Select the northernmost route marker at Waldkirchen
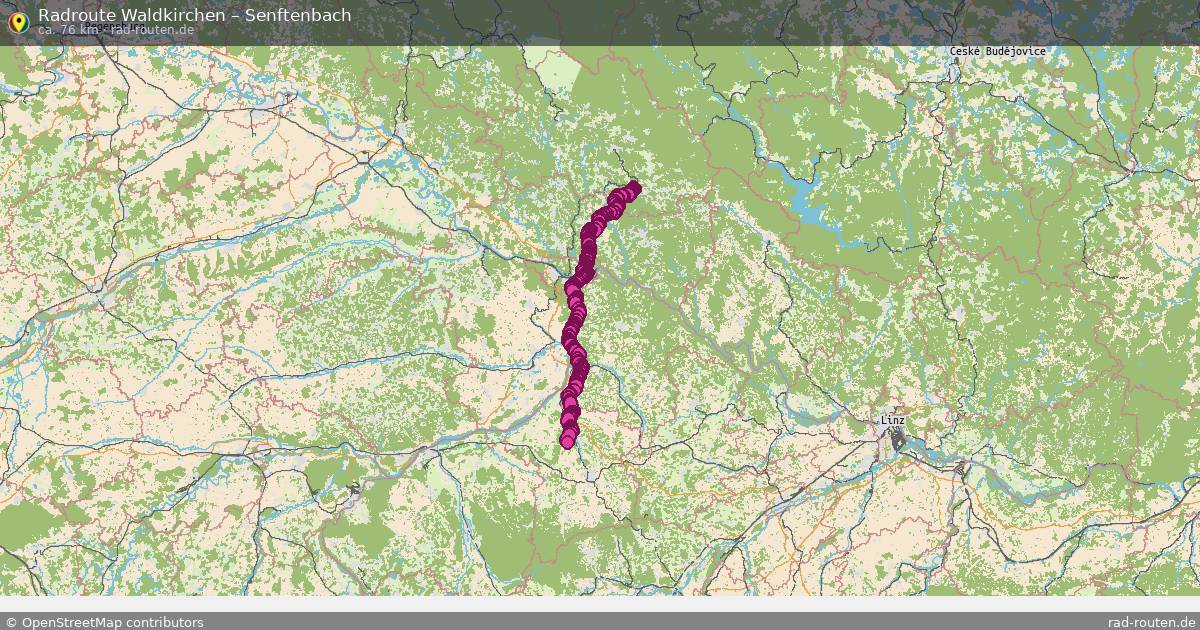The image size is (1200, 630). 634,187
